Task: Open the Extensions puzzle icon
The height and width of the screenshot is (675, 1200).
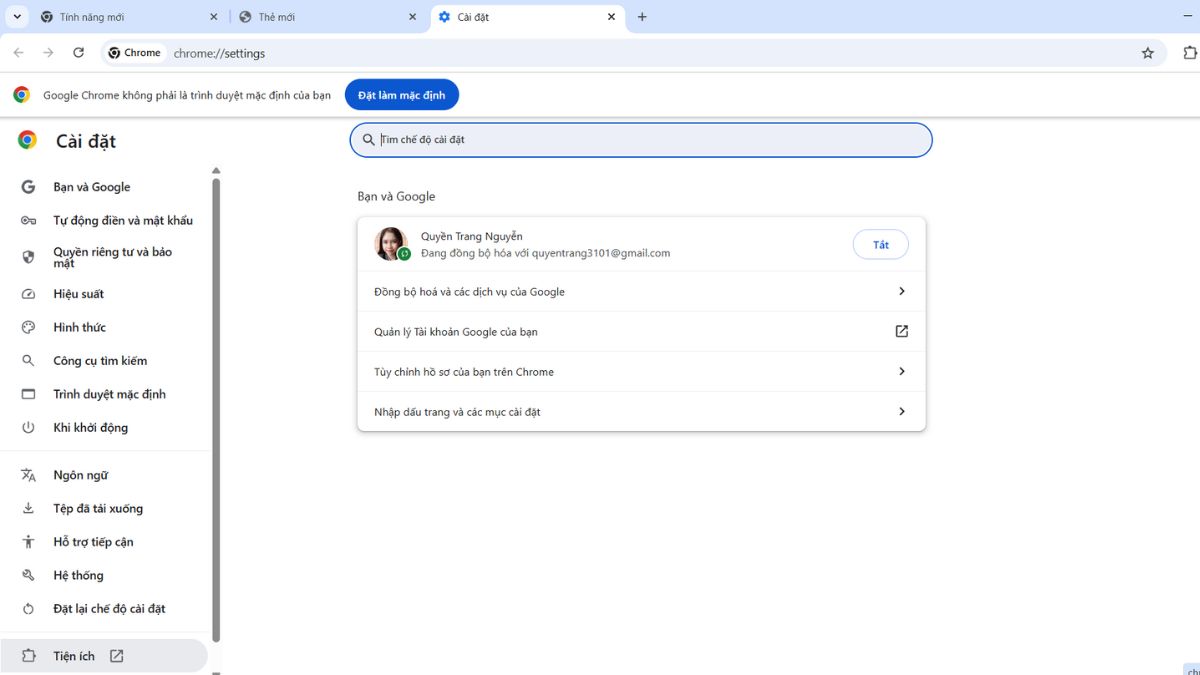Action: click(1189, 53)
